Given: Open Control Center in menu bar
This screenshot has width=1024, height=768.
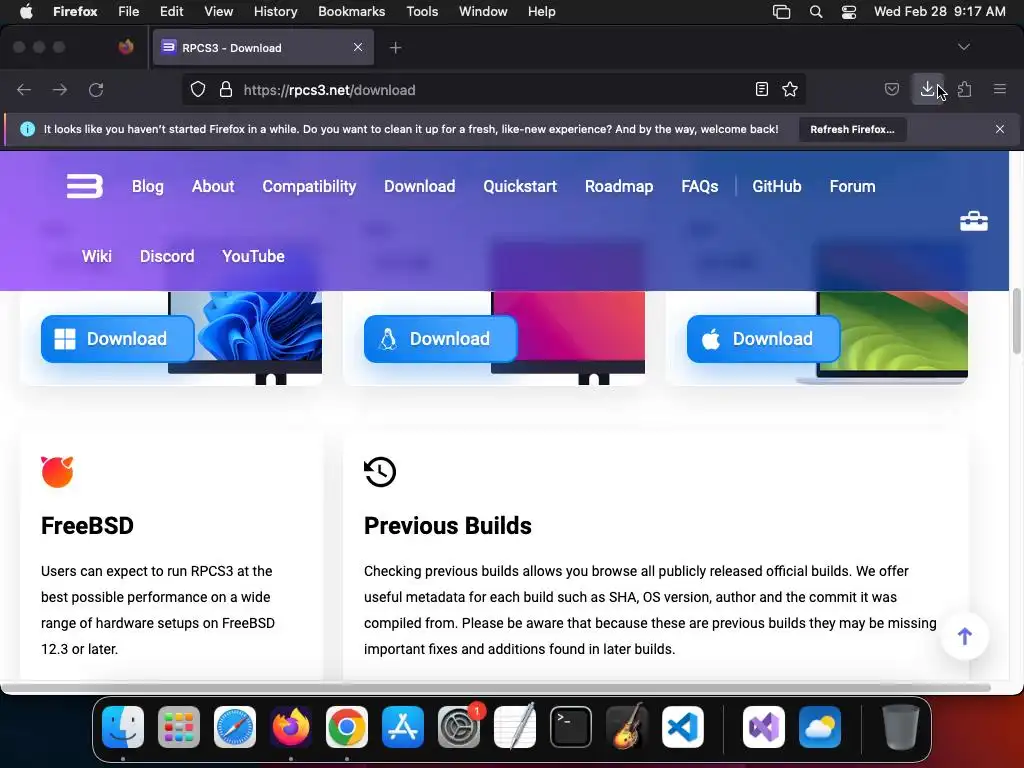Looking at the screenshot, I should [848, 12].
